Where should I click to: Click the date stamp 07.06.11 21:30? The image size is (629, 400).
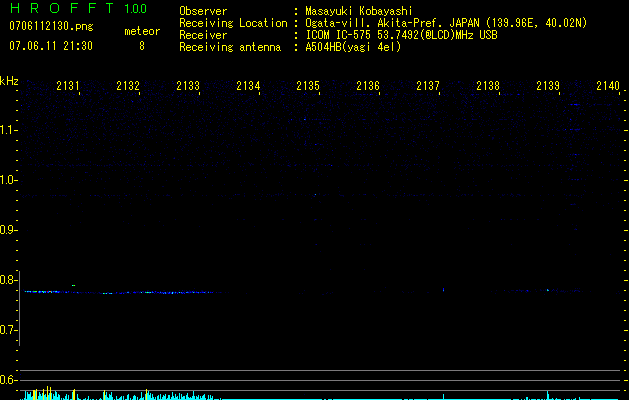tap(51, 46)
